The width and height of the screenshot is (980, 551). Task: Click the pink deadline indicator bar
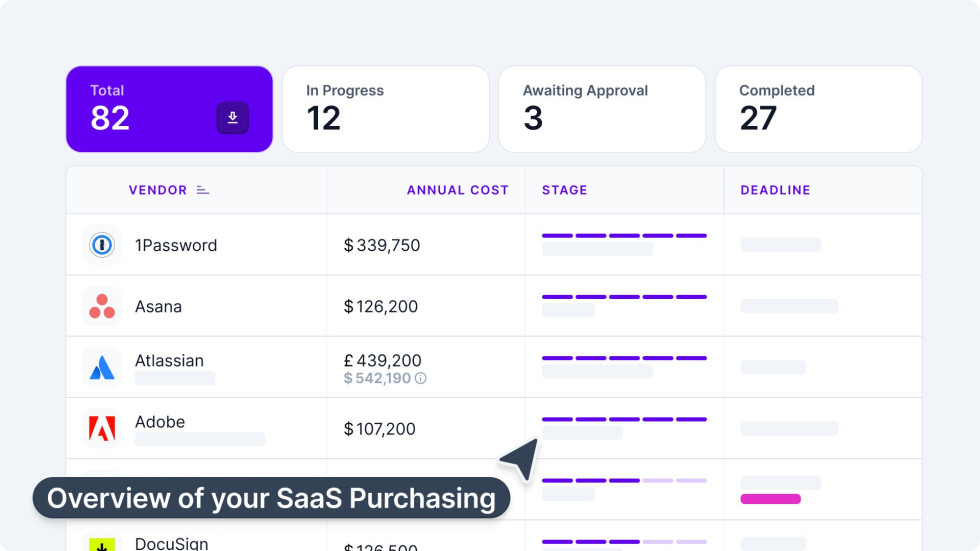pos(770,499)
